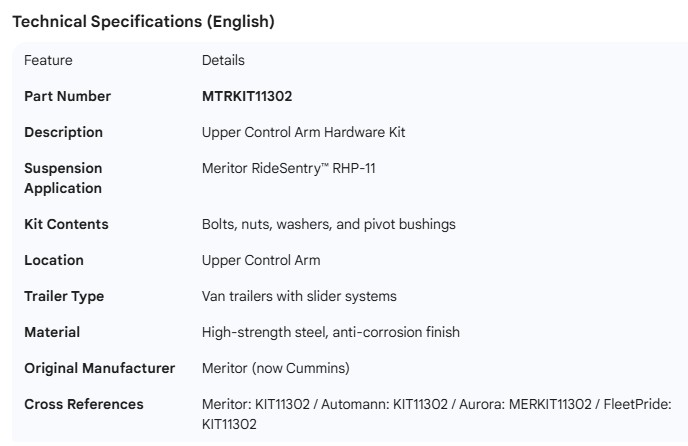Click the Upper Control Arm Hardware Kit text
This screenshot has width=688, height=446.
(303, 132)
